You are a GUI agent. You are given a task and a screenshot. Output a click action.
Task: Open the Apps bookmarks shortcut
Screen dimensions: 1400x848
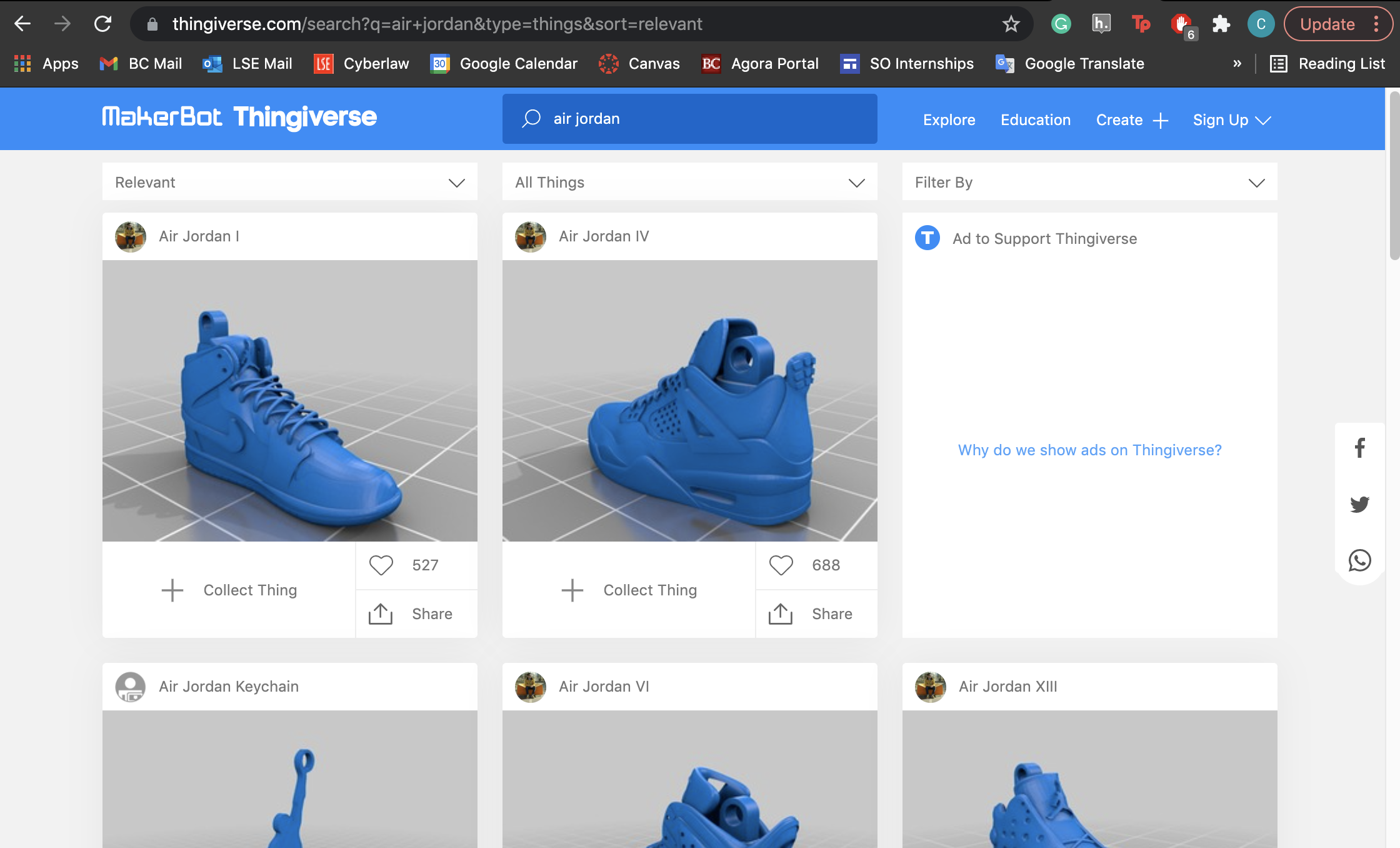pyautogui.click(x=46, y=63)
